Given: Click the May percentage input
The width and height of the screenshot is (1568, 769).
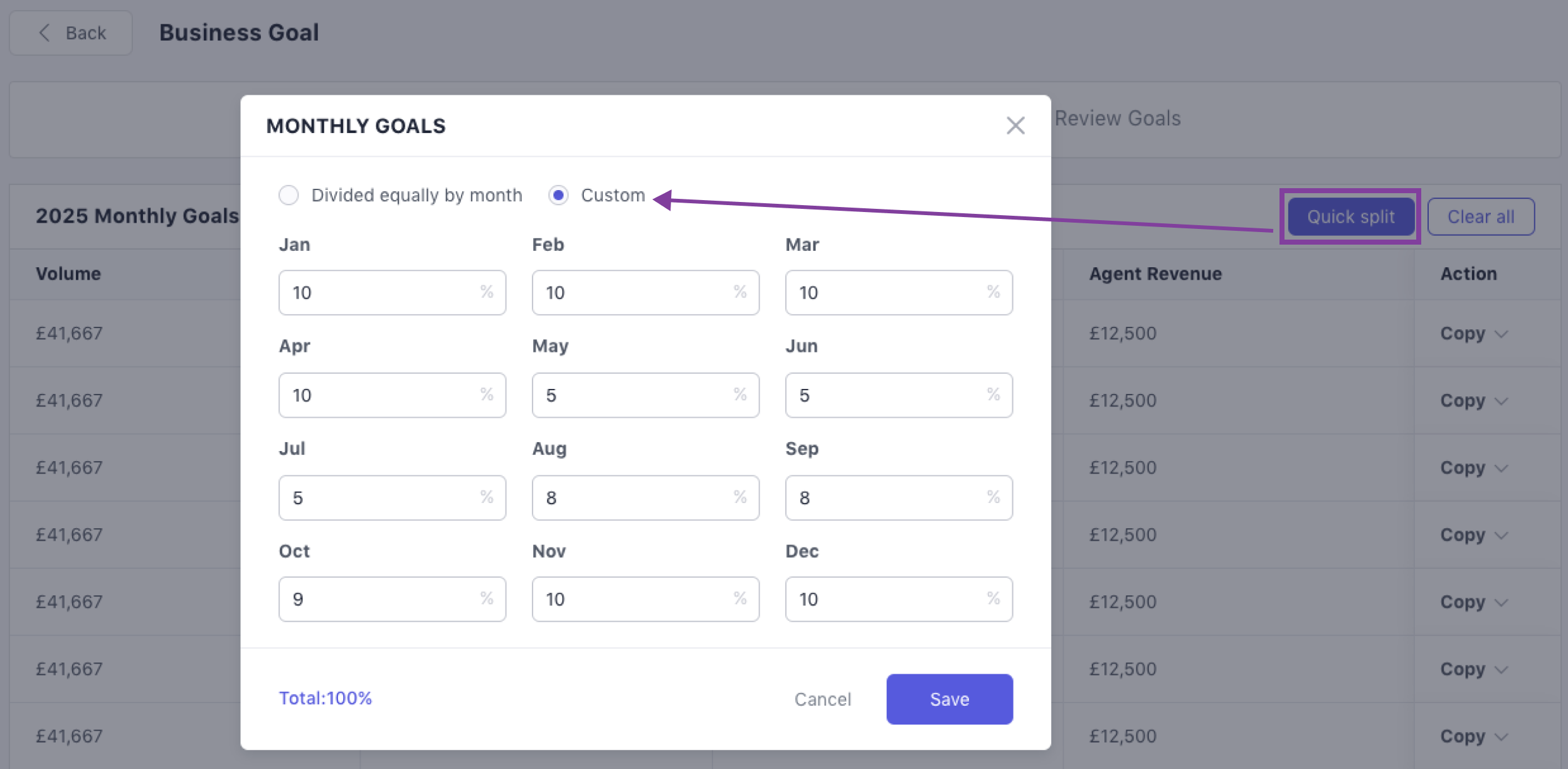Looking at the screenshot, I should point(636,395).
